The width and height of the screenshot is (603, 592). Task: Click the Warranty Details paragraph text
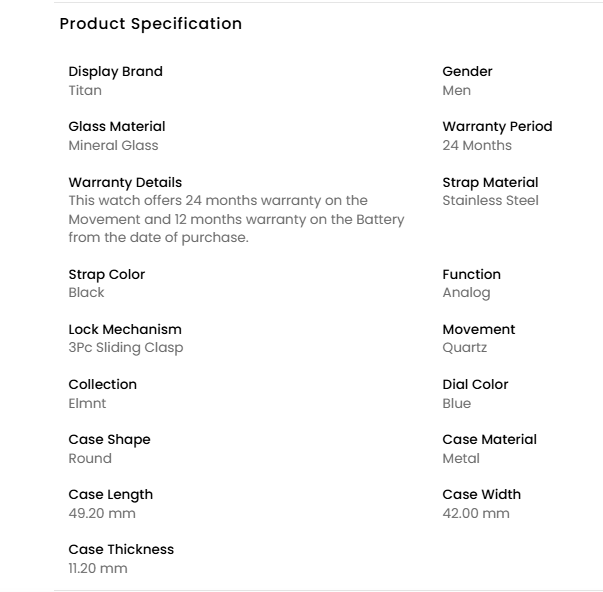(236, 219)
